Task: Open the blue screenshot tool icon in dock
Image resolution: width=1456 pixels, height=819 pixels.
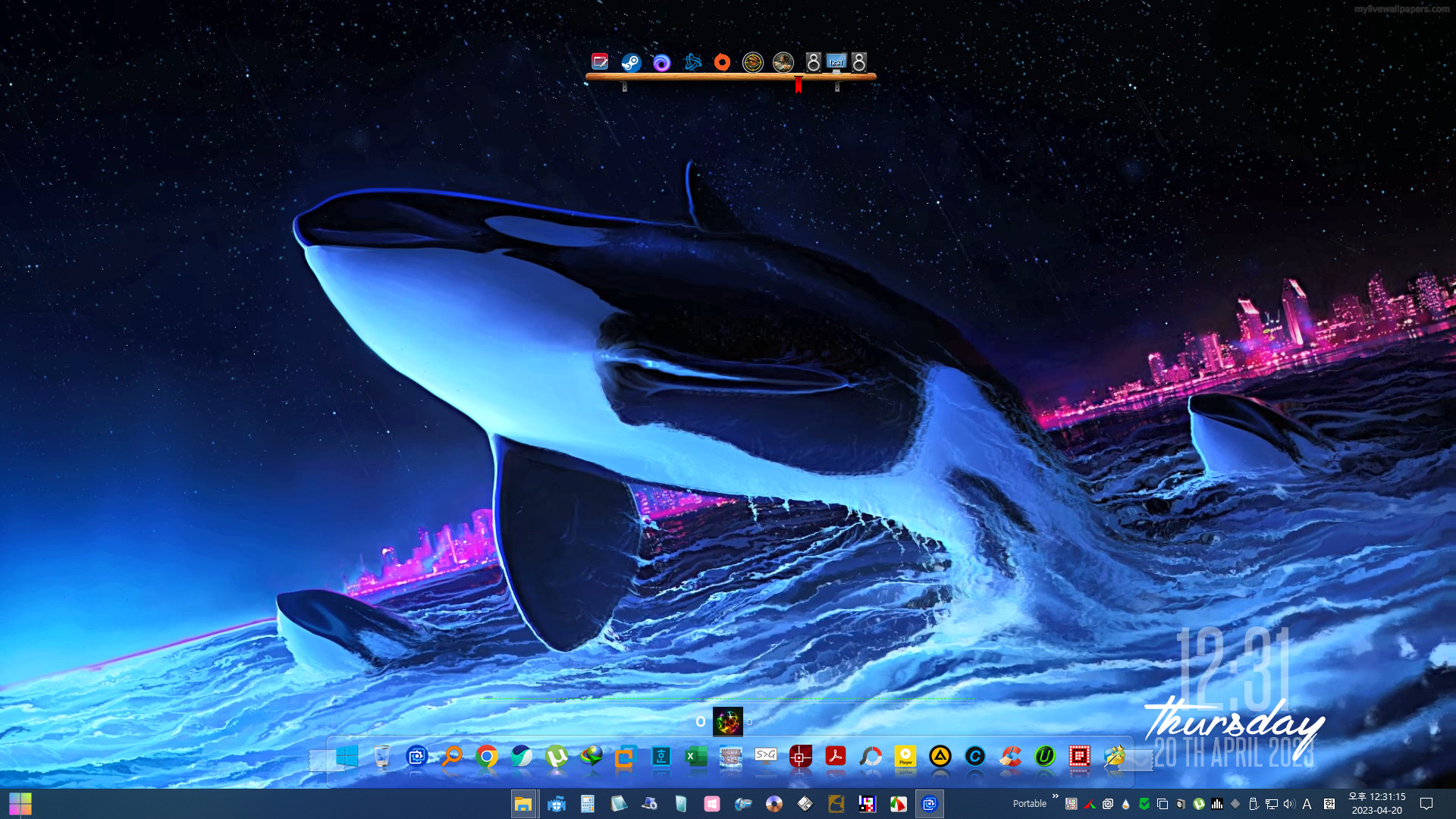Action: point(661,756)
